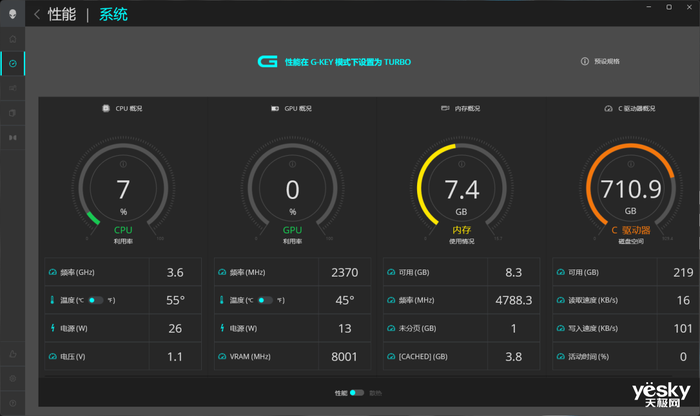Click info icon inside GPU gauge
This screenshot has height=416, width=700.
[x=292, y=164]
